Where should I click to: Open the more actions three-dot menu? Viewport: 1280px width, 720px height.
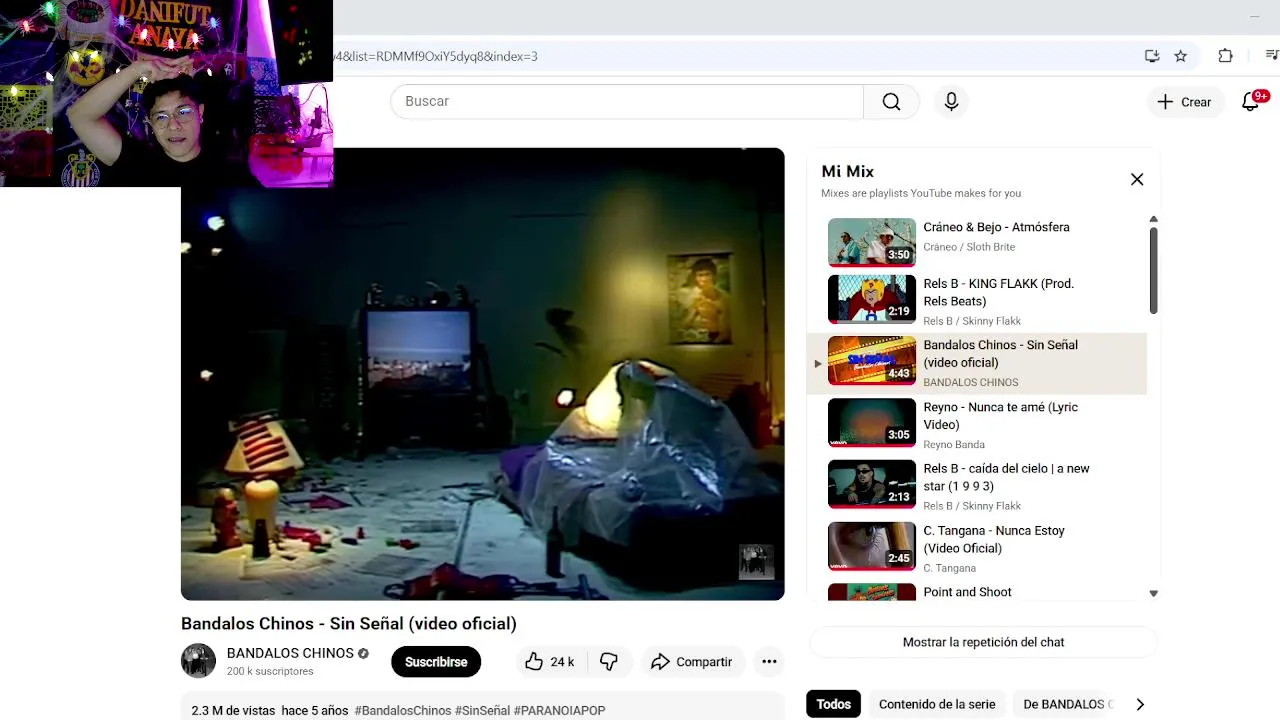769,662
